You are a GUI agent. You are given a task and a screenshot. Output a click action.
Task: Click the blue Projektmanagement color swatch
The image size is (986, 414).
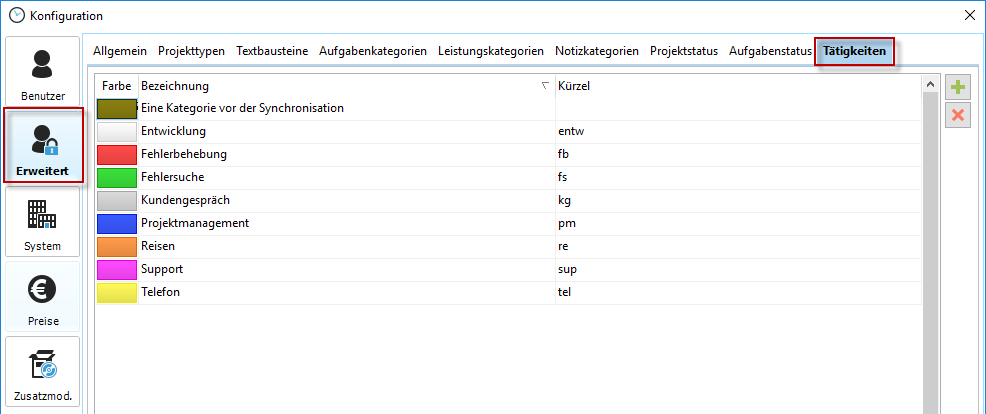click(x=117, y=224)
